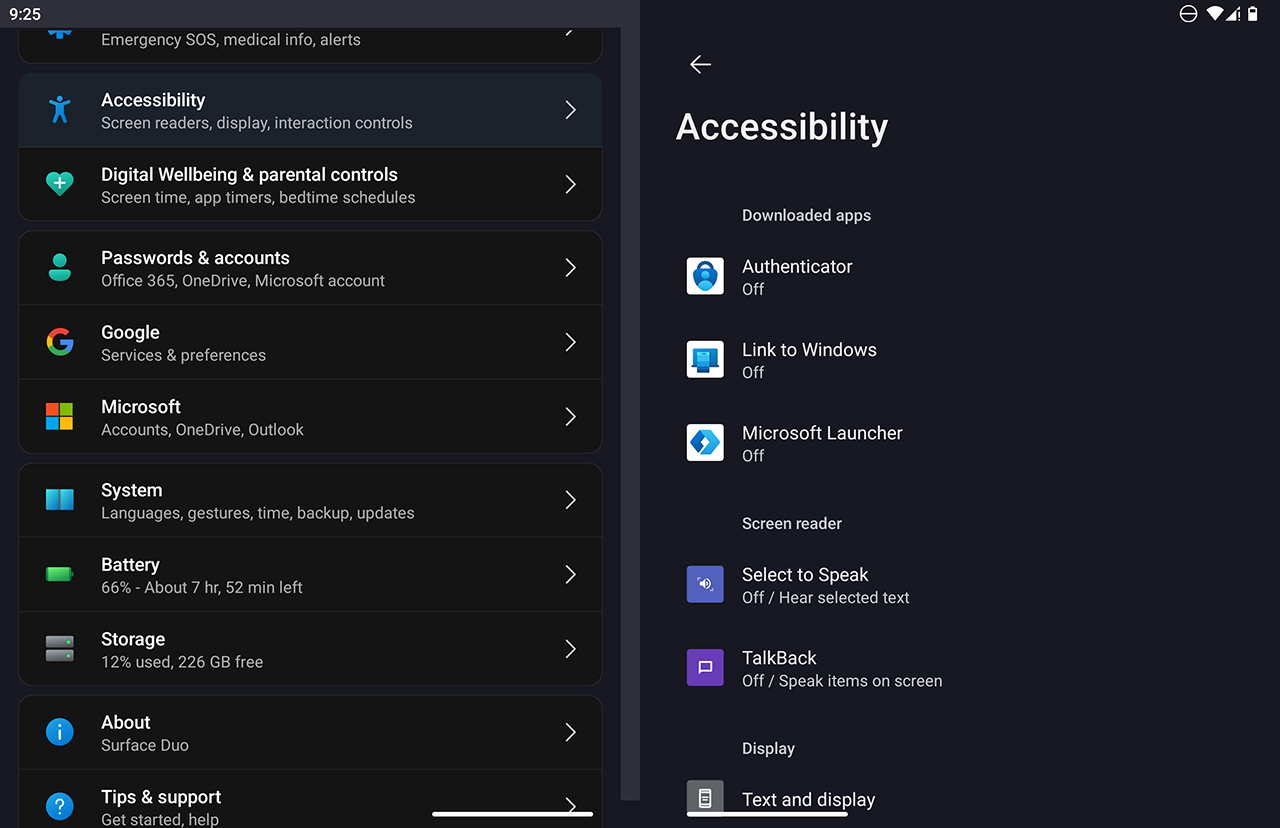
Task: Expand Accessibility row chevron in settings list
Action: tap(570, 110)
